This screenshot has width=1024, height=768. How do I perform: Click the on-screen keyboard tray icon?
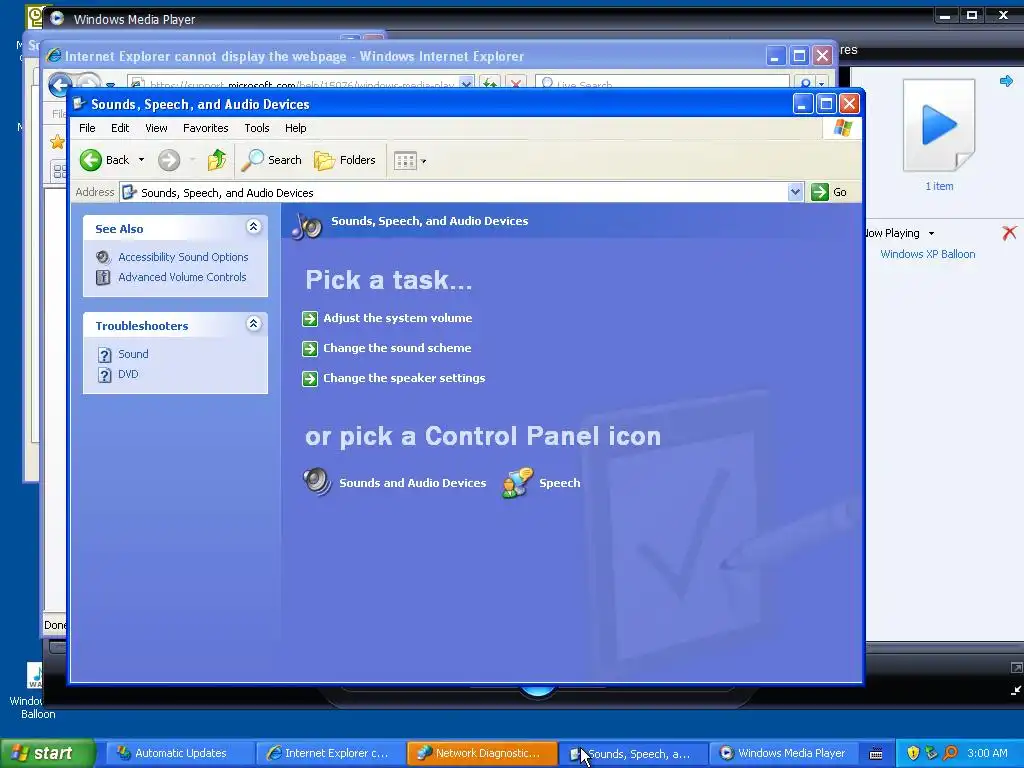coord(876,754)
